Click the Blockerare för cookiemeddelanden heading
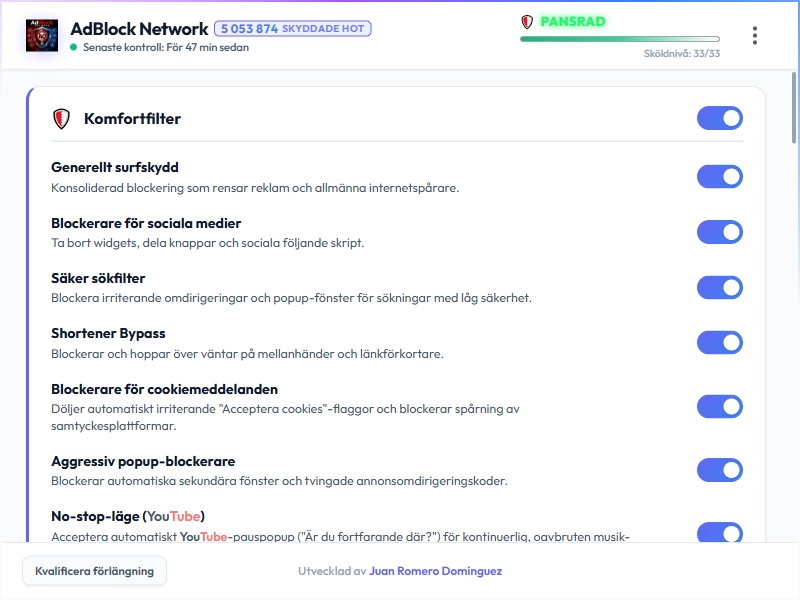Image resolution: width=800 pixels, height=600 pixels. tap(164, 389)
